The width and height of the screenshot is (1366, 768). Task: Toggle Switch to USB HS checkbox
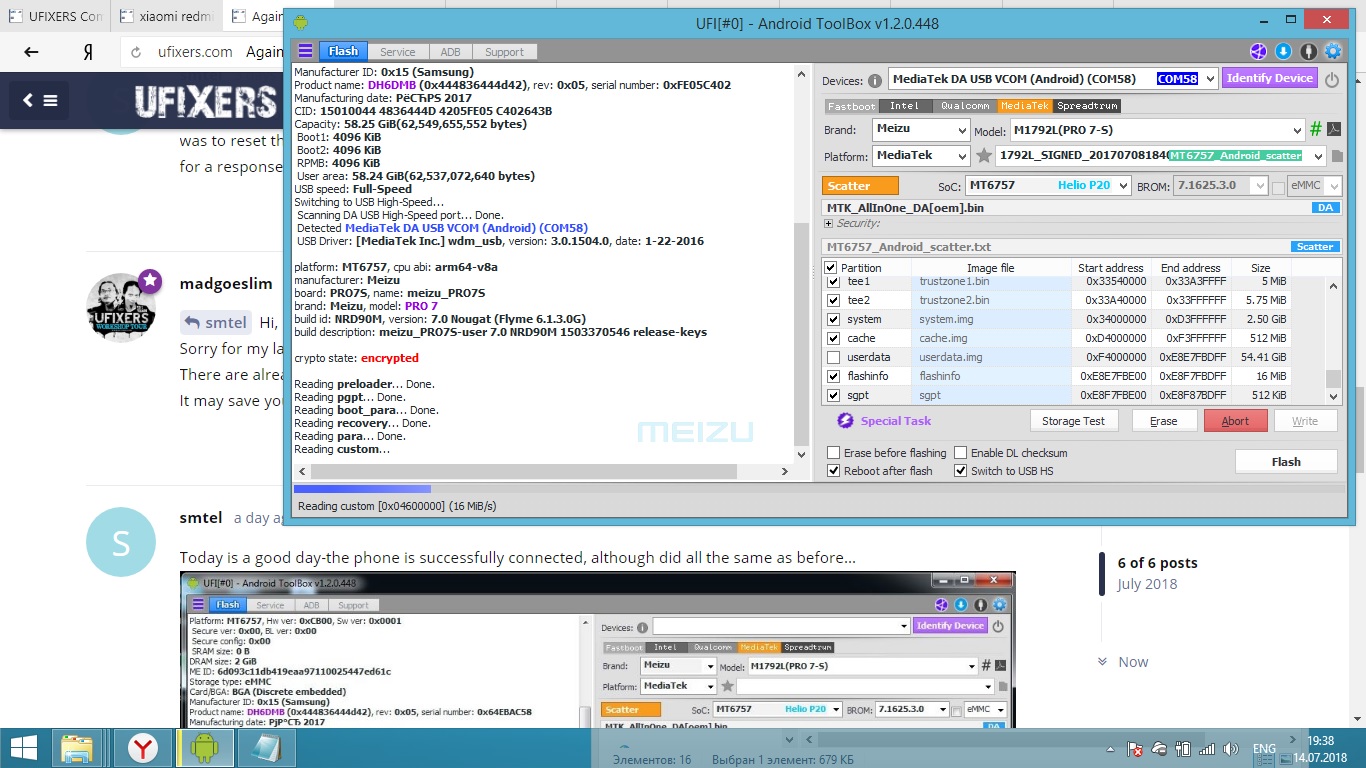click(960, 471)
